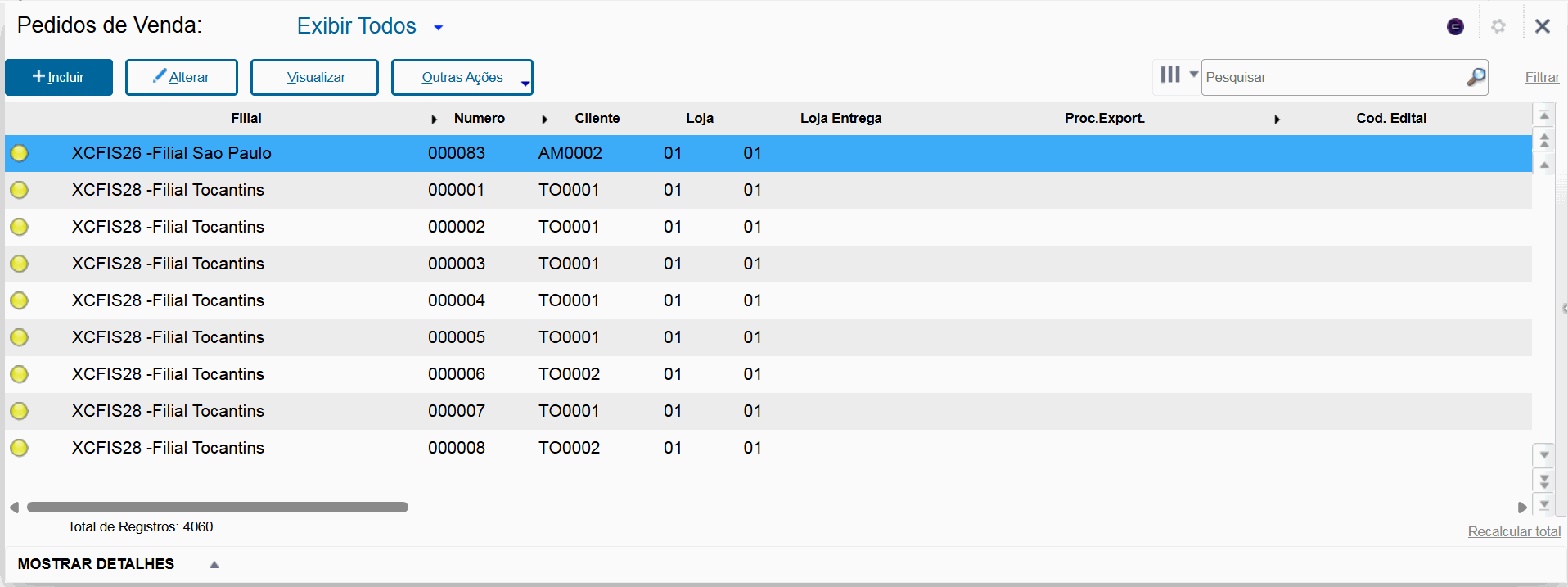Jump to last record scroll button

click(x=1544, y=504)
